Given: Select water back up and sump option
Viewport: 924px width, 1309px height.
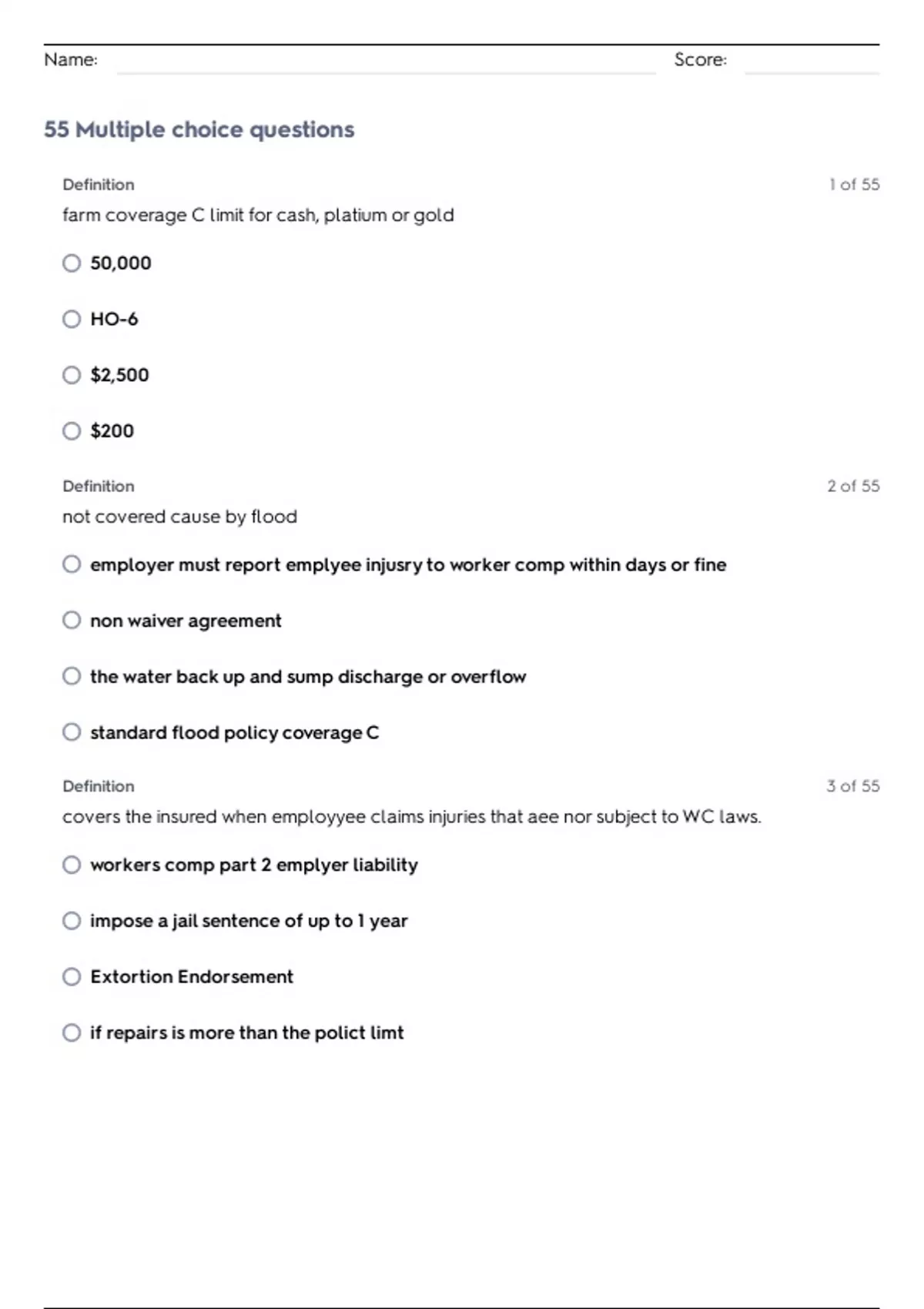Looking at the screenshot, I should click(72, 676).
